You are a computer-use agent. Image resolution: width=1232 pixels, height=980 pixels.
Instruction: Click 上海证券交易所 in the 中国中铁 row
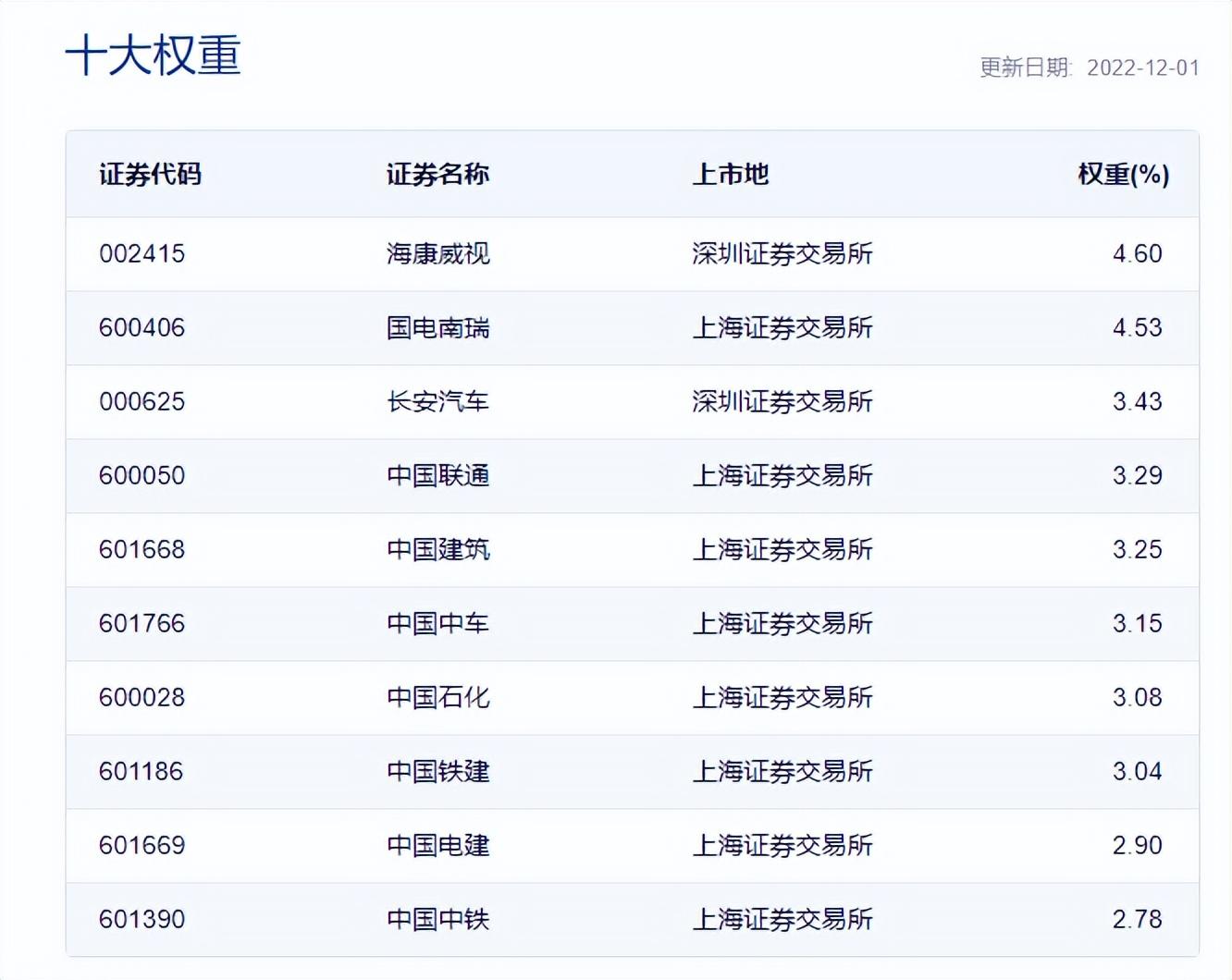(x=782, y=919)
